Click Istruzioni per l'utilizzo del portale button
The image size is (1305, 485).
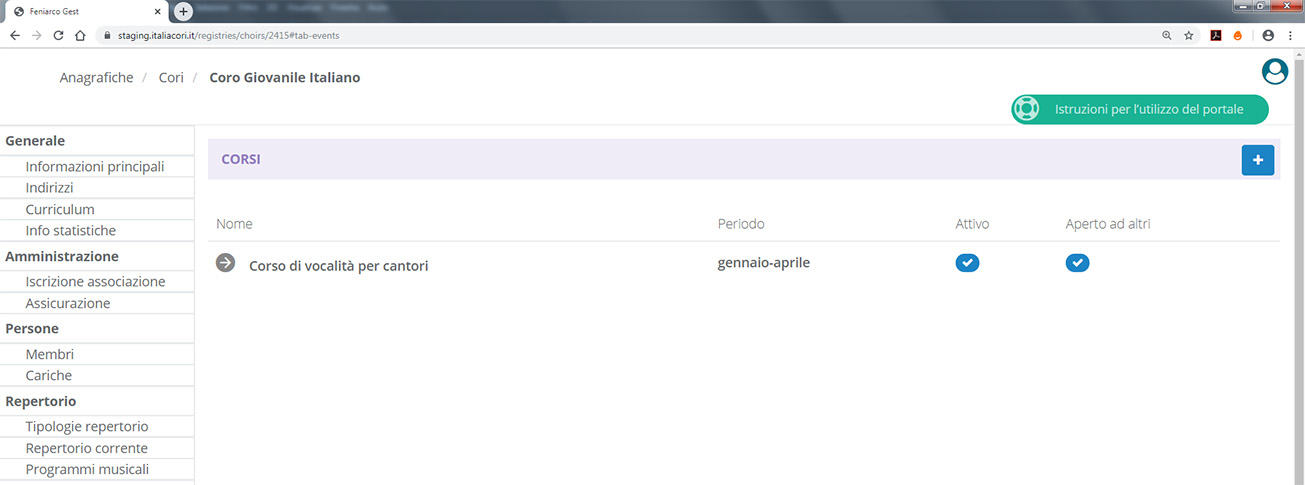point(1139,109)
